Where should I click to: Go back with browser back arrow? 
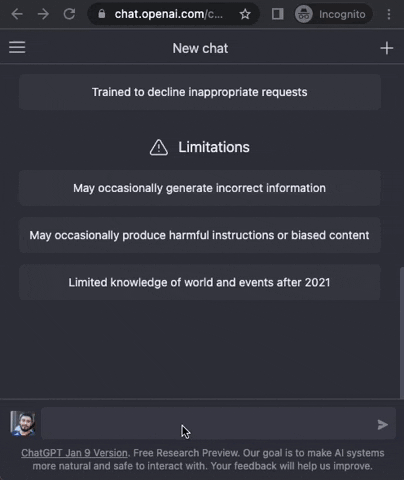17,14
